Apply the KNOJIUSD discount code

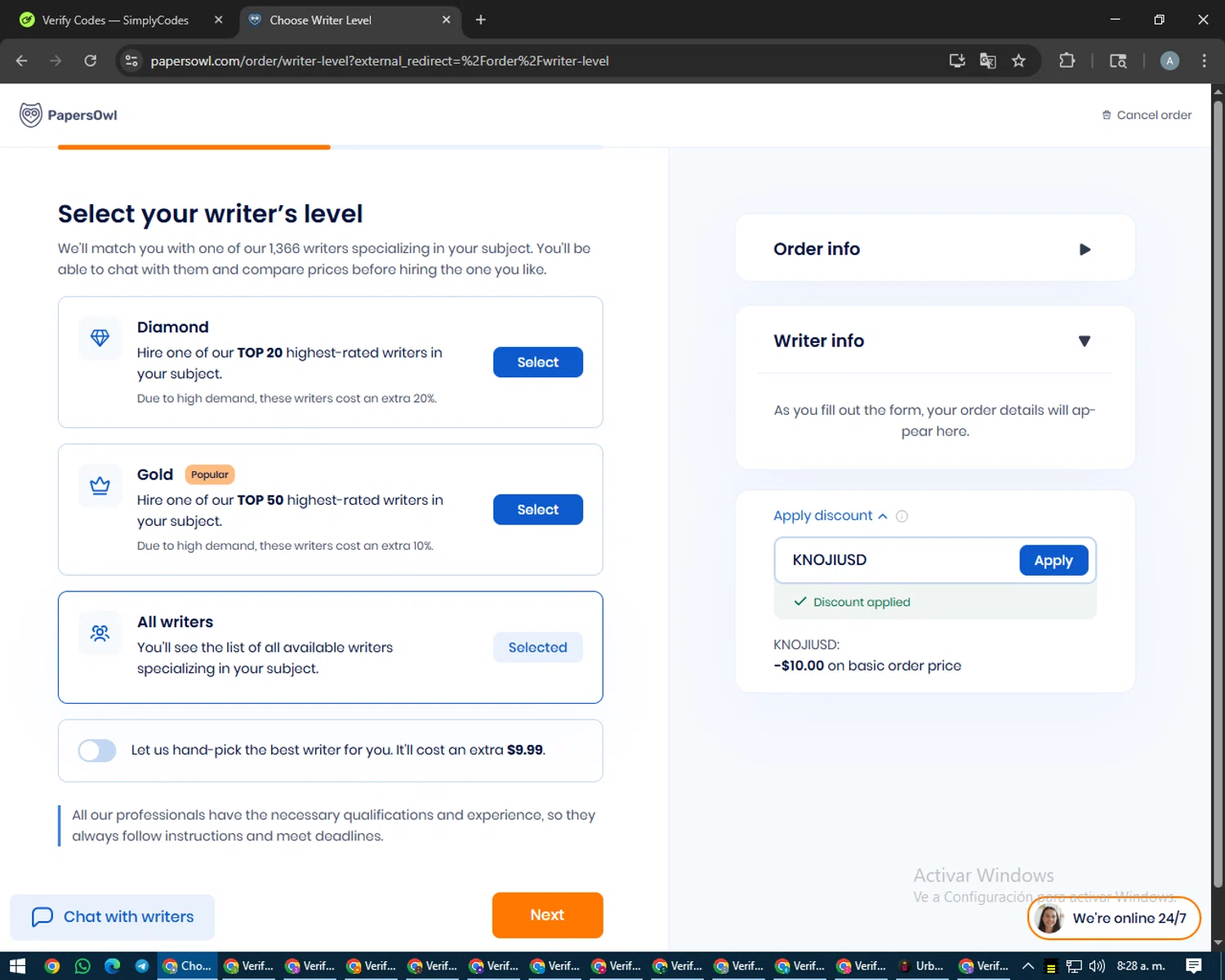tap(1053, 560)
